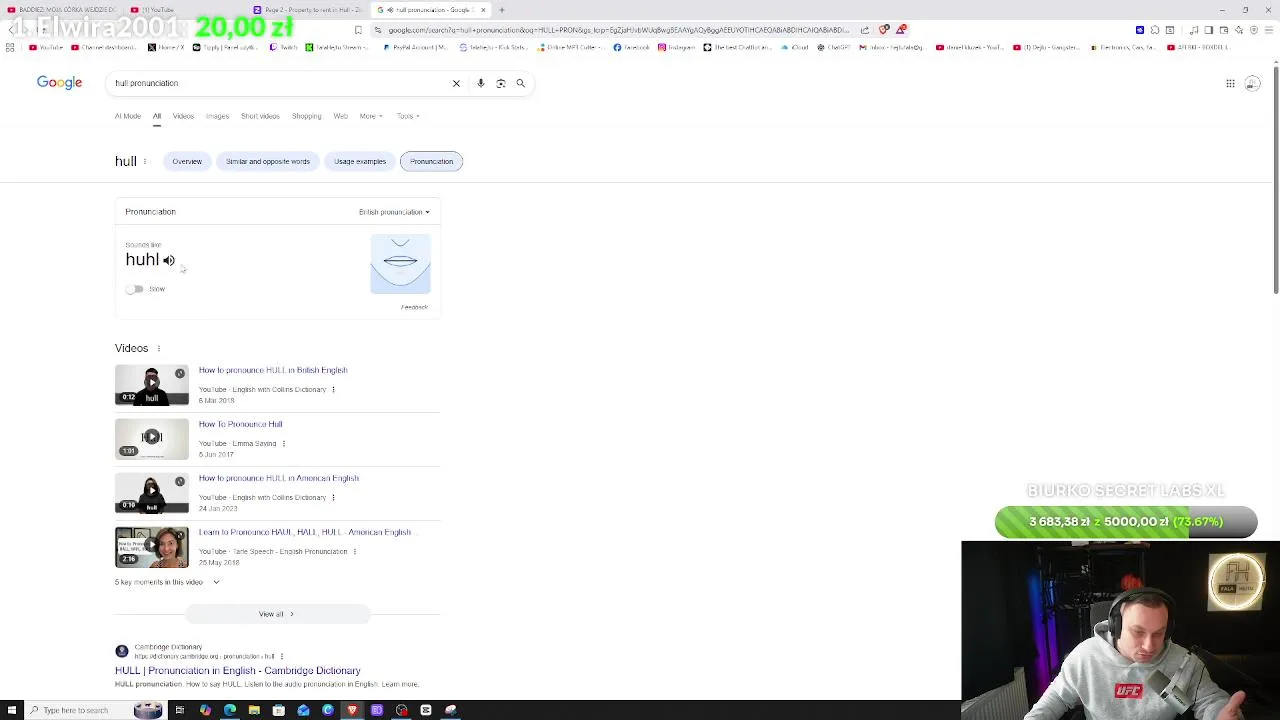Open Task View on the taskbar
This screenshot has height=720, width=1280.
pos(180,710)
